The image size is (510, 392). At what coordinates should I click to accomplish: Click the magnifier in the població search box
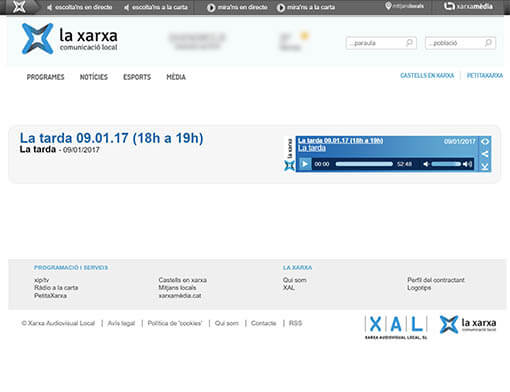click(488, 43)
